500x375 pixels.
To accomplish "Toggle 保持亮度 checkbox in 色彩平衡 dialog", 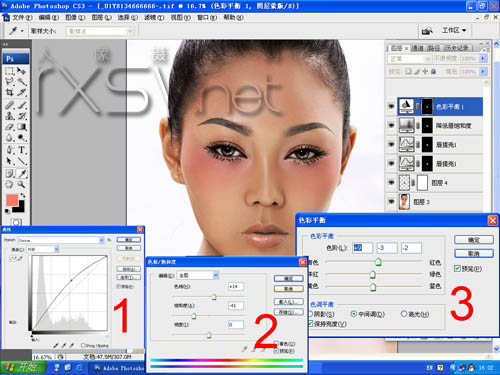I will tap(310, 324).
